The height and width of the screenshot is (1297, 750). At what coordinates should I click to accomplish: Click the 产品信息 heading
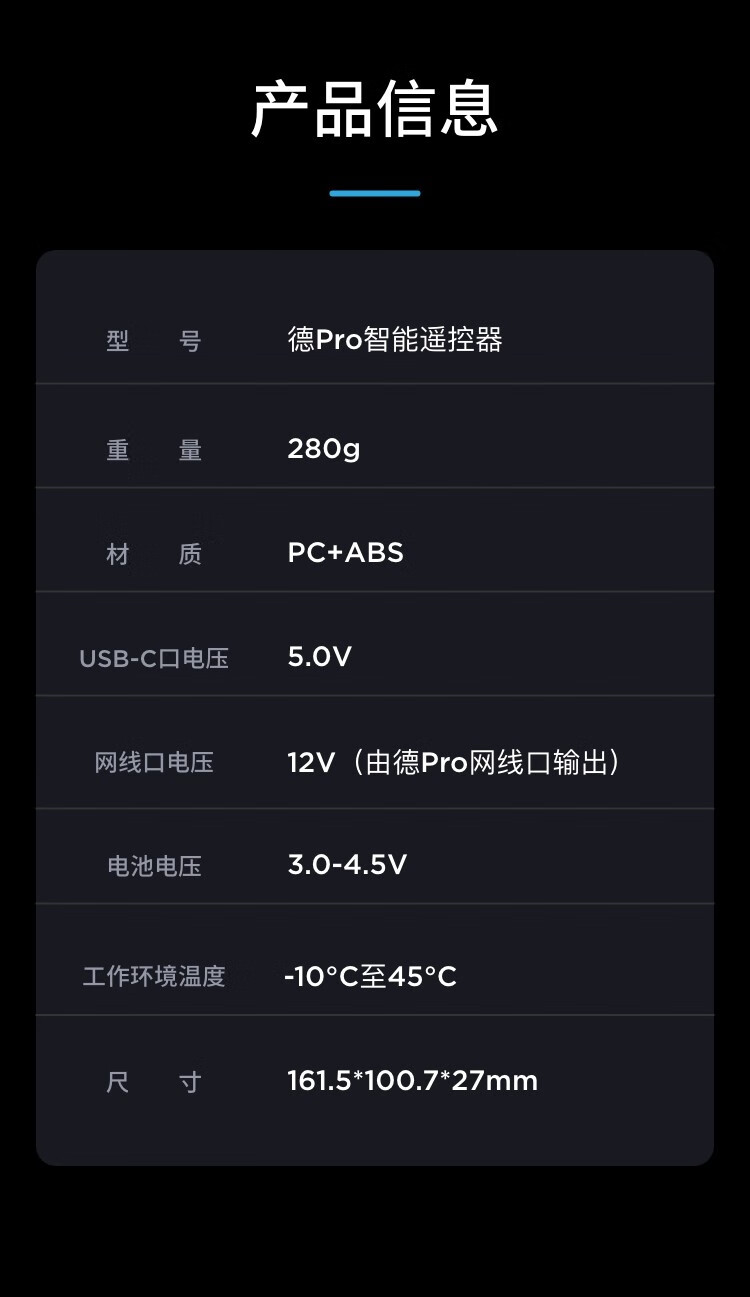tap(375, 110)
